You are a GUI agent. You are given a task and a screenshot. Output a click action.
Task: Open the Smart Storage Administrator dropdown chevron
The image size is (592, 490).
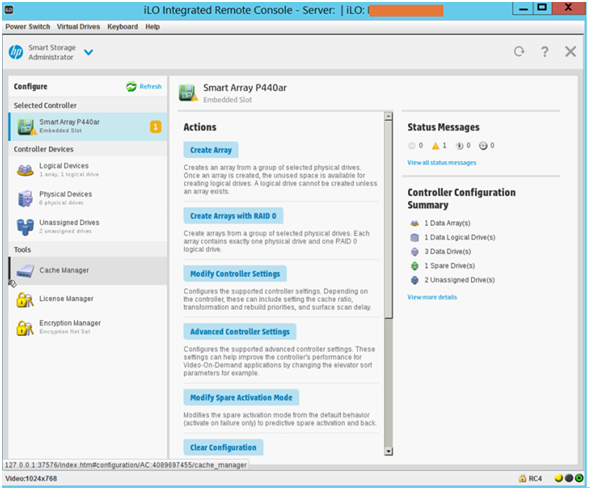[88, 52]
